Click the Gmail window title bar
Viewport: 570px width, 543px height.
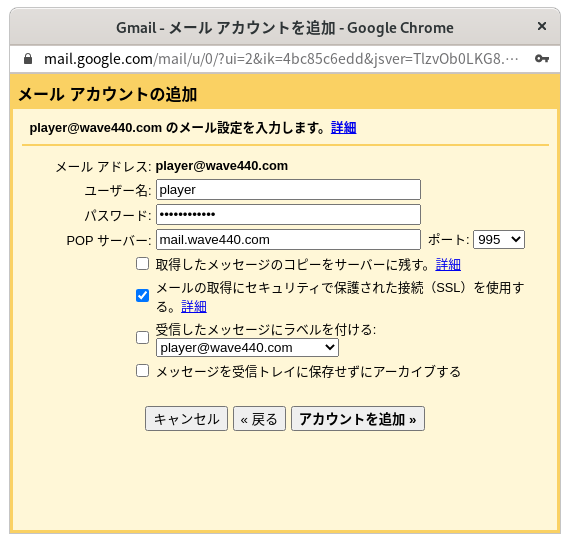coord(285,28)
